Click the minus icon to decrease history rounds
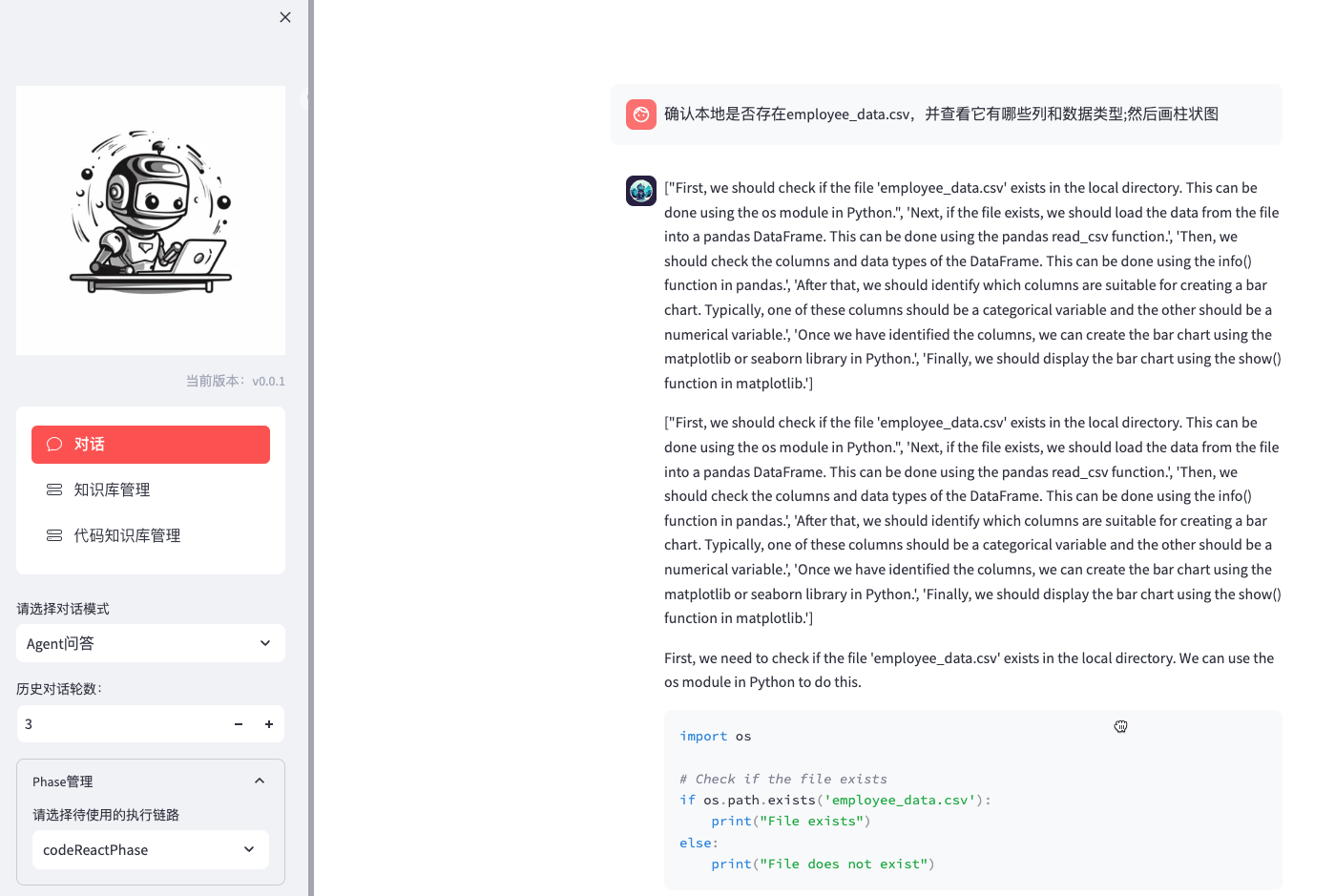The image size is (1335, 896). (238, 723)
